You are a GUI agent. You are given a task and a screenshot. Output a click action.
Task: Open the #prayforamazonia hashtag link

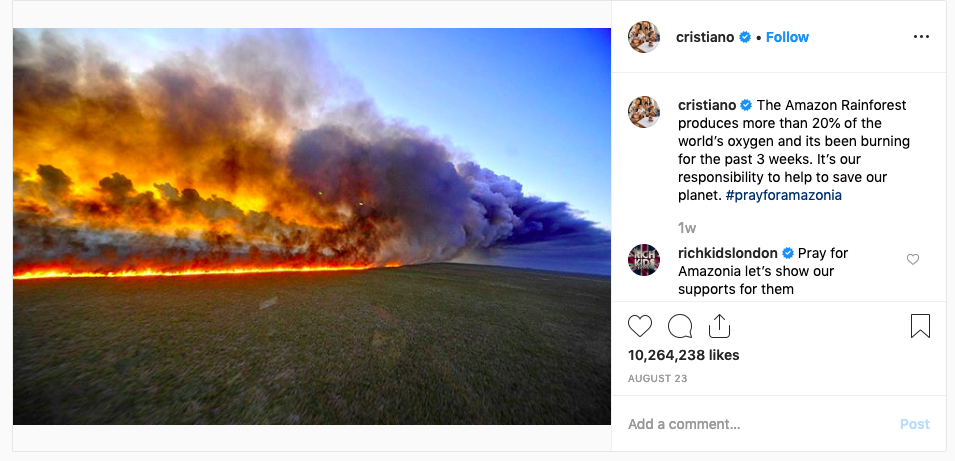point(783,195)
